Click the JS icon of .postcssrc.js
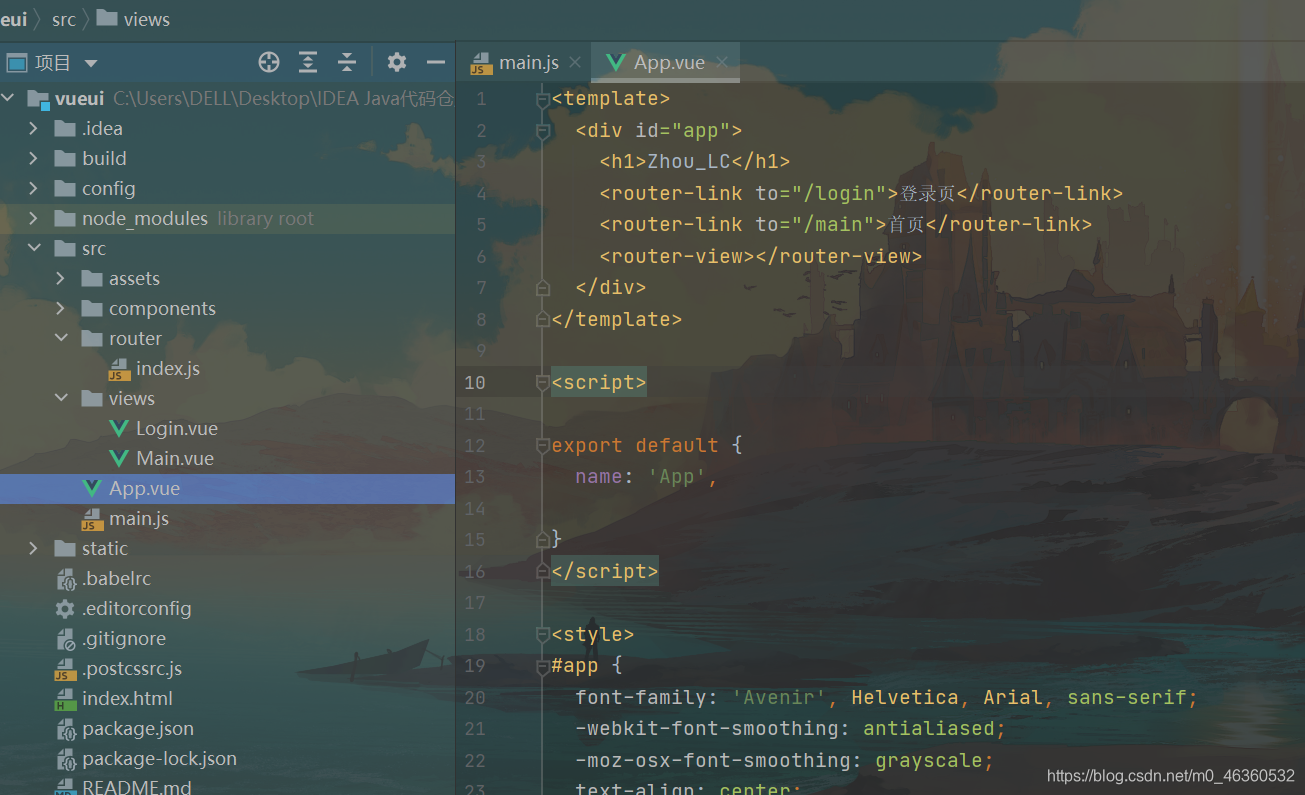This screenshot has width=1305, height=795. tap(65, 669)
